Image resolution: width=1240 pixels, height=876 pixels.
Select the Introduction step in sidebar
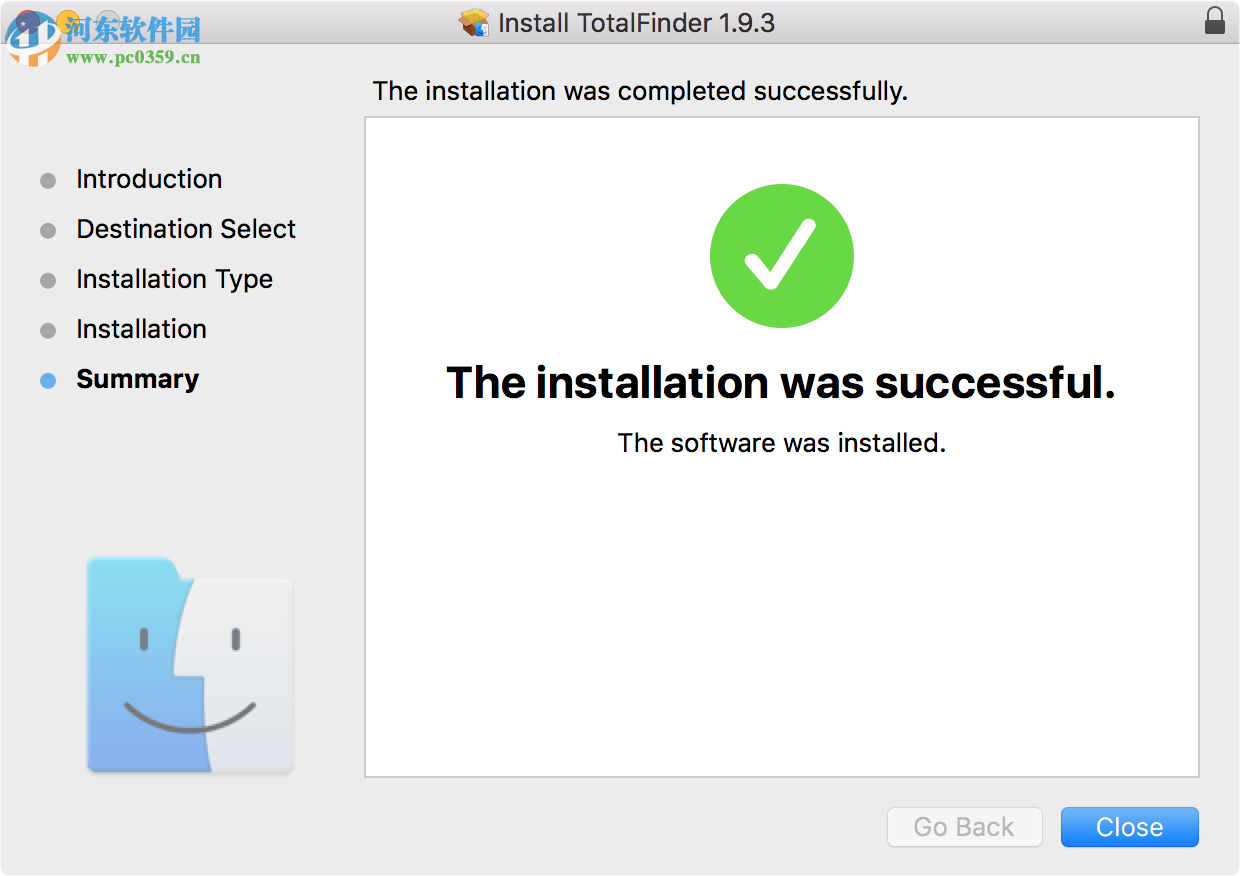click(148, 179)
